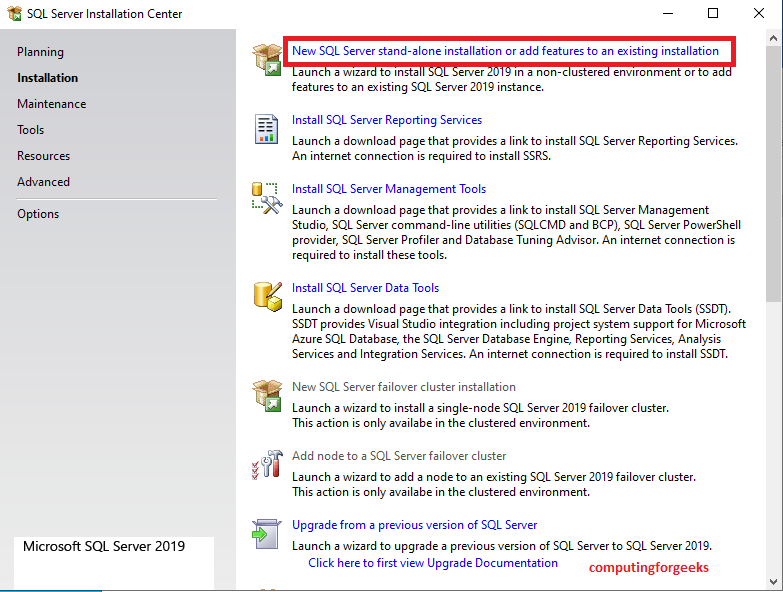Open the Upgrade Documentation link
The image size is (783, 592).
click(432, 563)
